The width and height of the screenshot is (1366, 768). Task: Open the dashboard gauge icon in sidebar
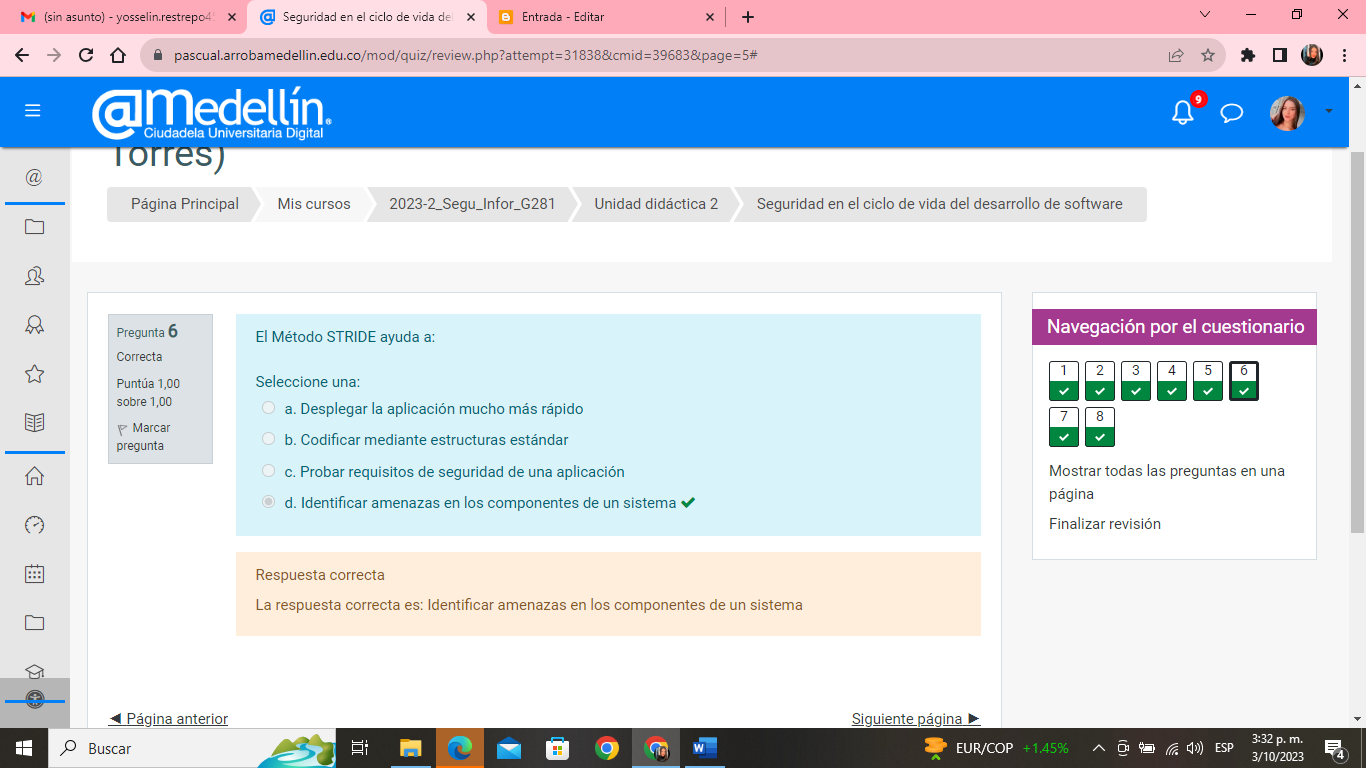(34, 525)
